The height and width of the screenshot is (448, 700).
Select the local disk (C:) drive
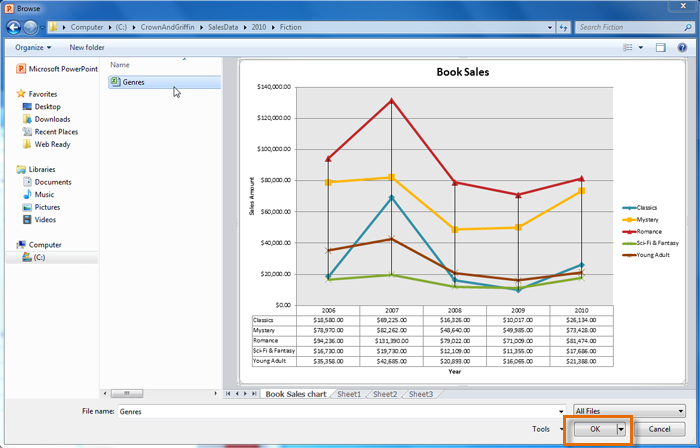pyautogui.click(x=39, y=257)
